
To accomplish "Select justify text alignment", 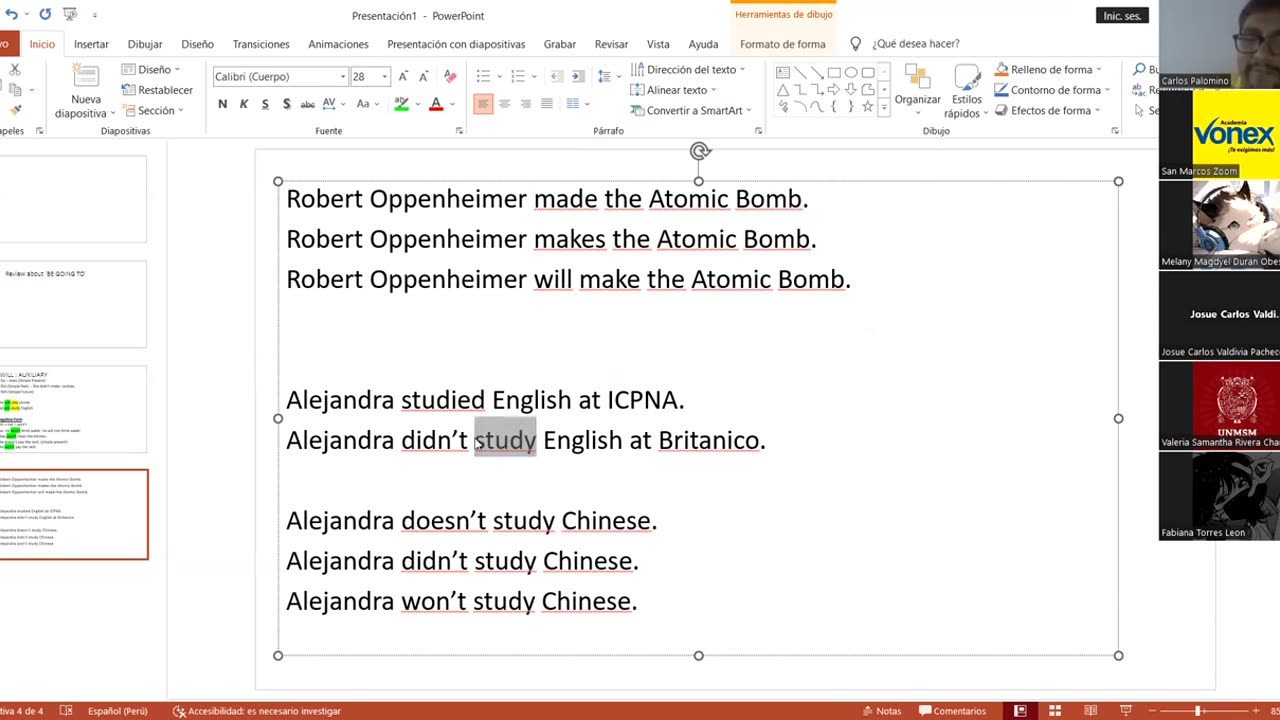I will (x=547, y=104).
